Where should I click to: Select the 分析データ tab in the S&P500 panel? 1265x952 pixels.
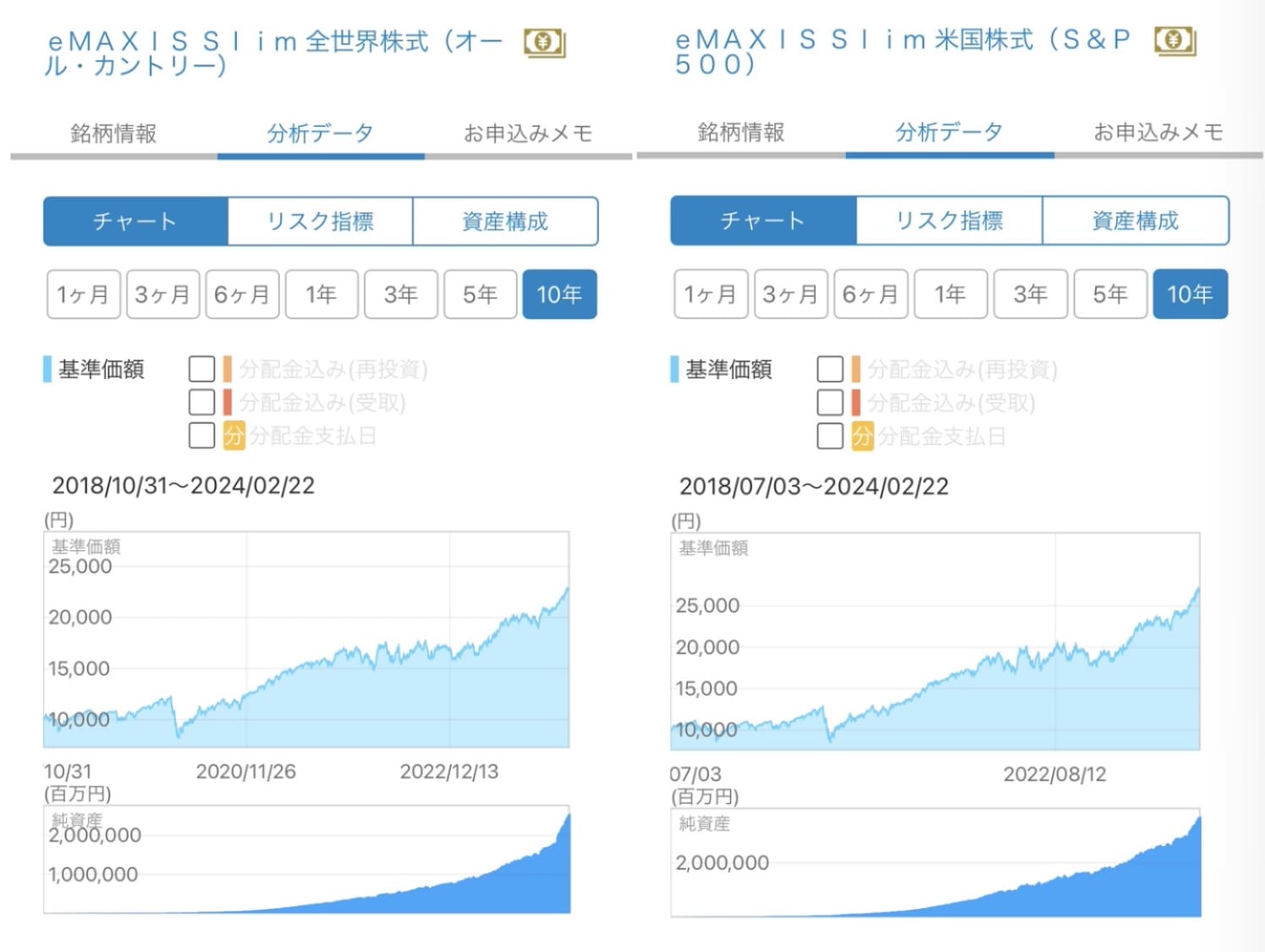(x=949, y=133)
